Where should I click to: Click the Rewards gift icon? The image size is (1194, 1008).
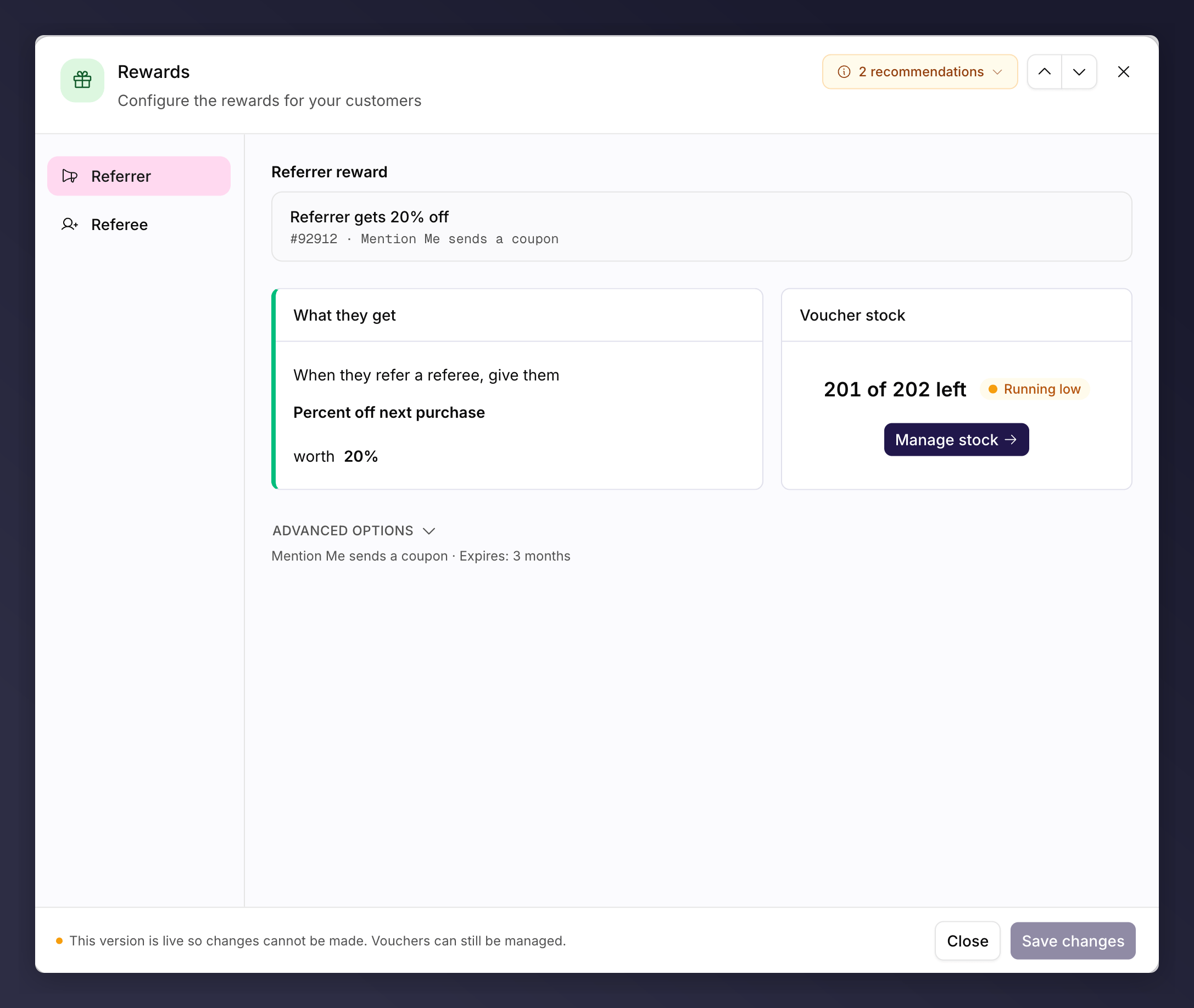pos(82,80)
